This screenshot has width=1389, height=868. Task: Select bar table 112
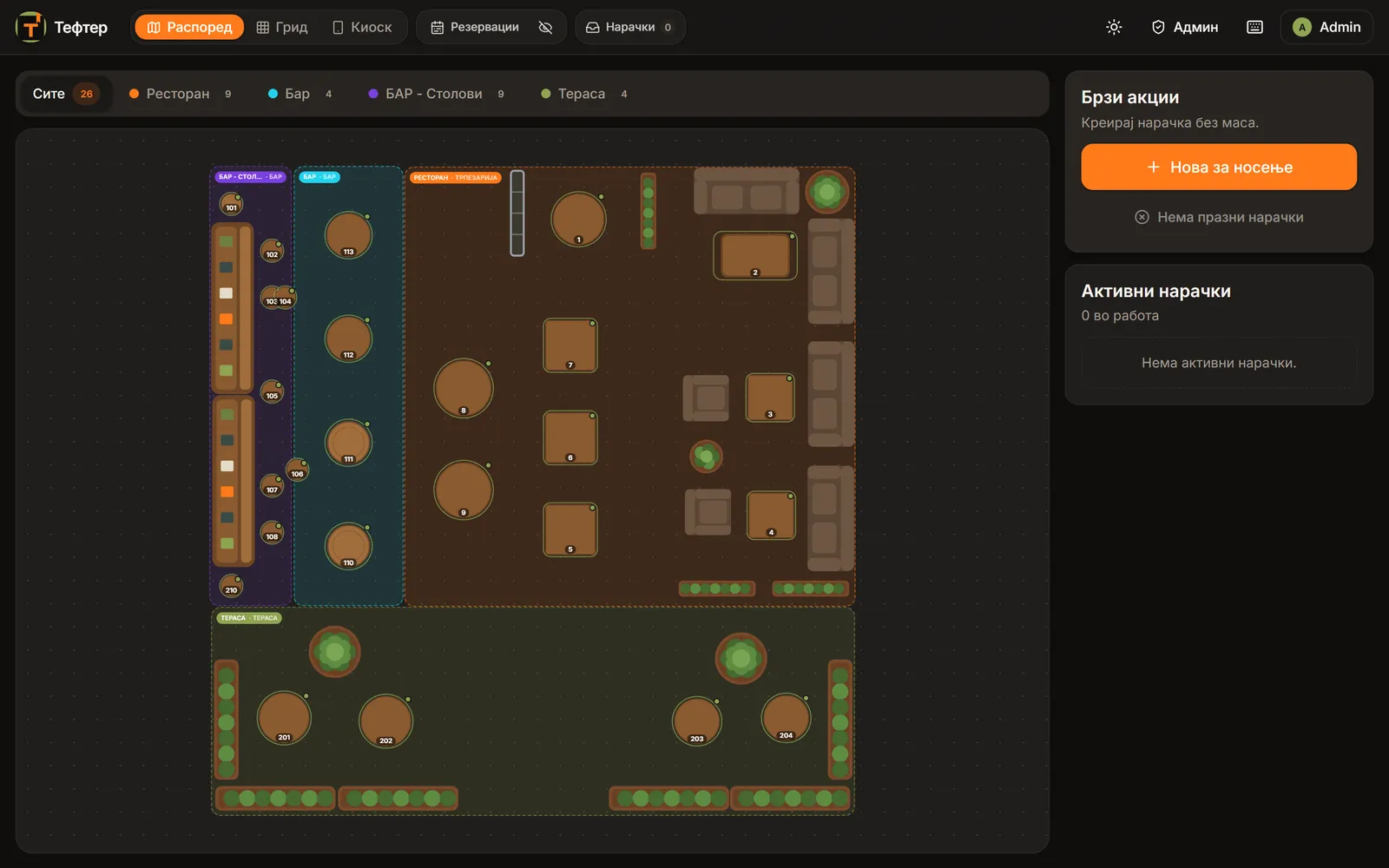[348, 339]
